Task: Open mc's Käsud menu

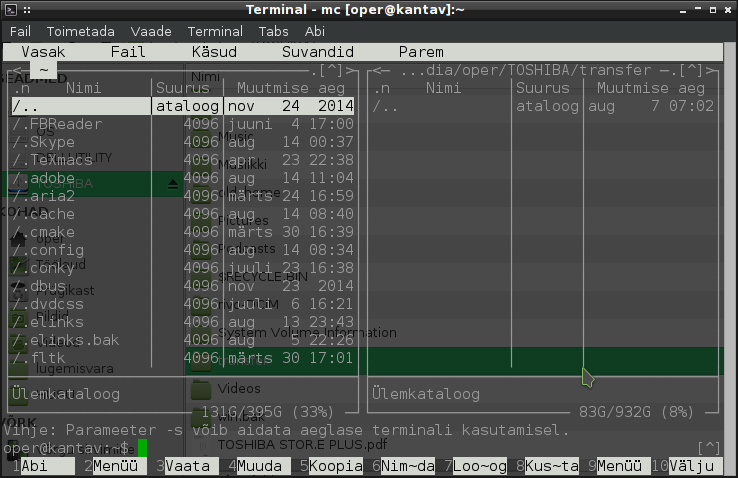Action: [x=214, y=52]
